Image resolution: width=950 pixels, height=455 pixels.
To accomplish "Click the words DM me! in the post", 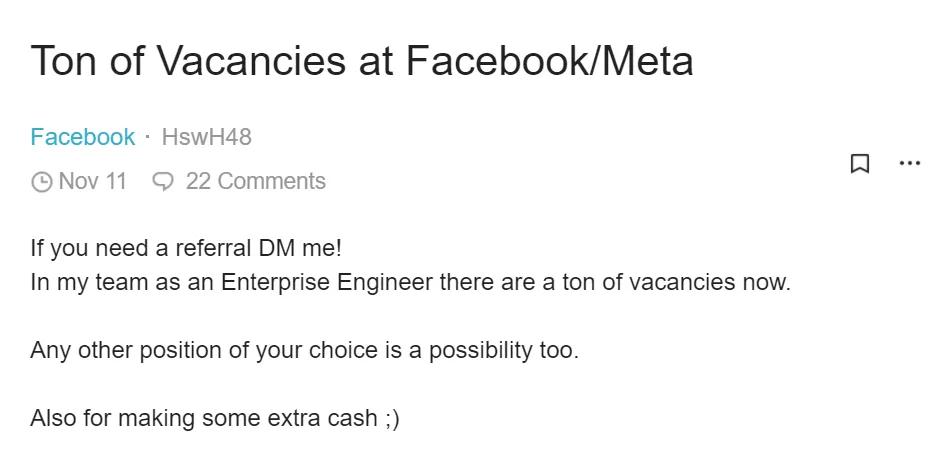I will [x=300, y=248].
